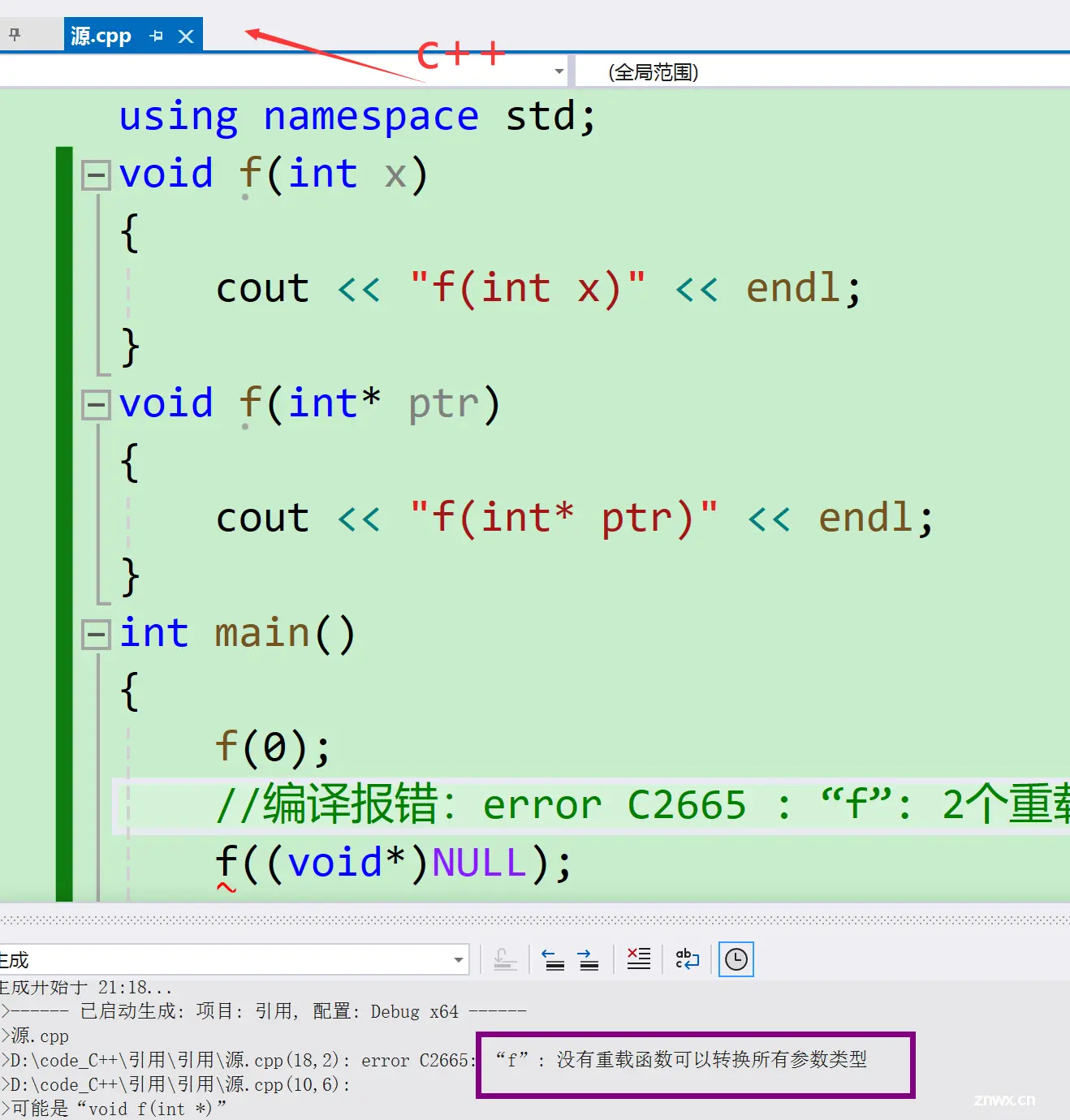Open the (全局范围) scope combo box
Screen dimensions: 1070x1120
tap(822, 71)
